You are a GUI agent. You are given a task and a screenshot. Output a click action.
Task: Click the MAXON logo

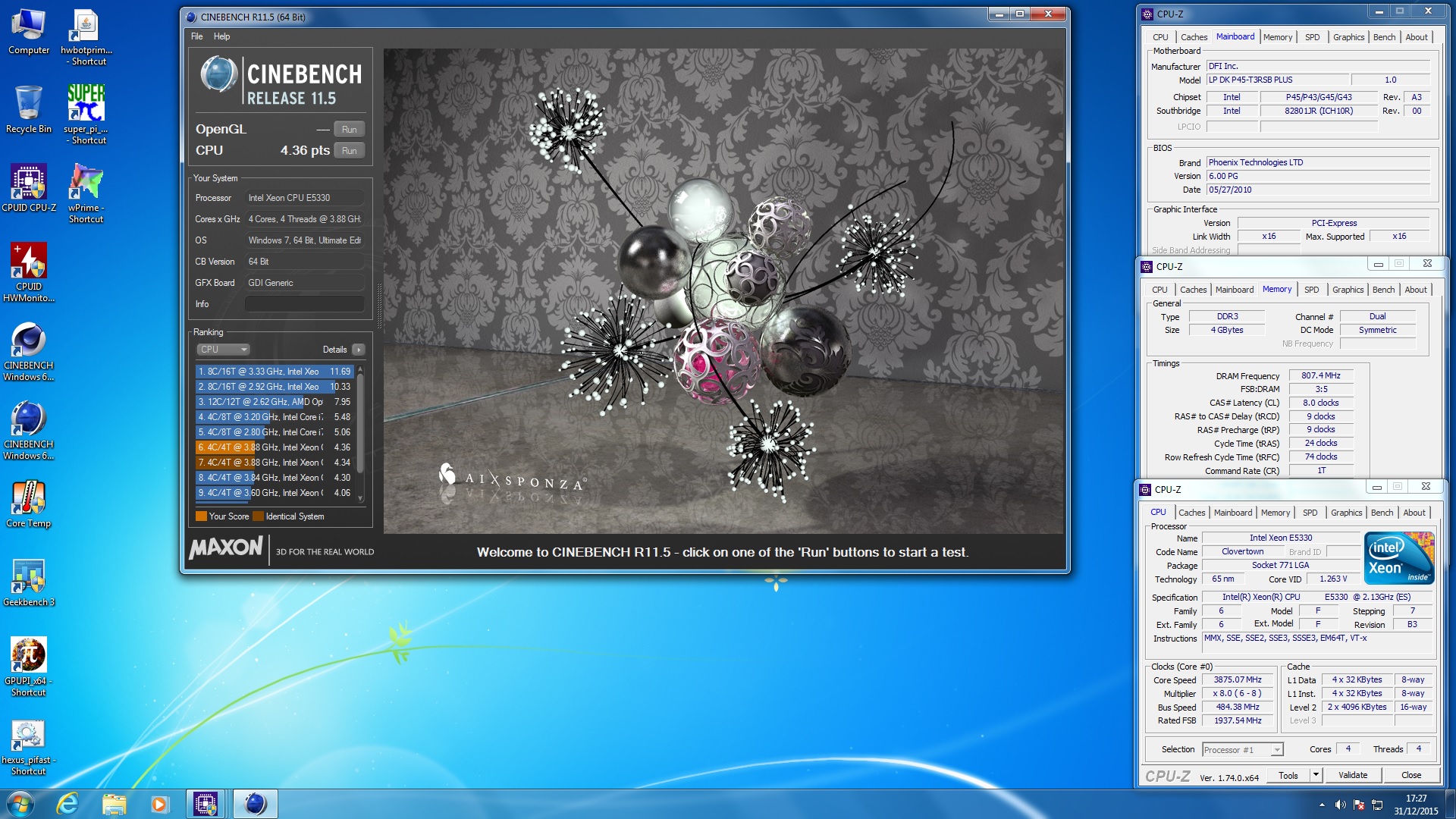226,548
